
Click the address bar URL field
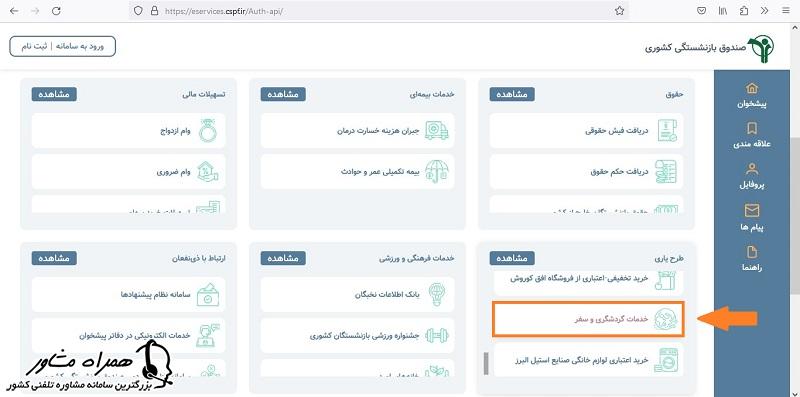[x=379, y=11]
